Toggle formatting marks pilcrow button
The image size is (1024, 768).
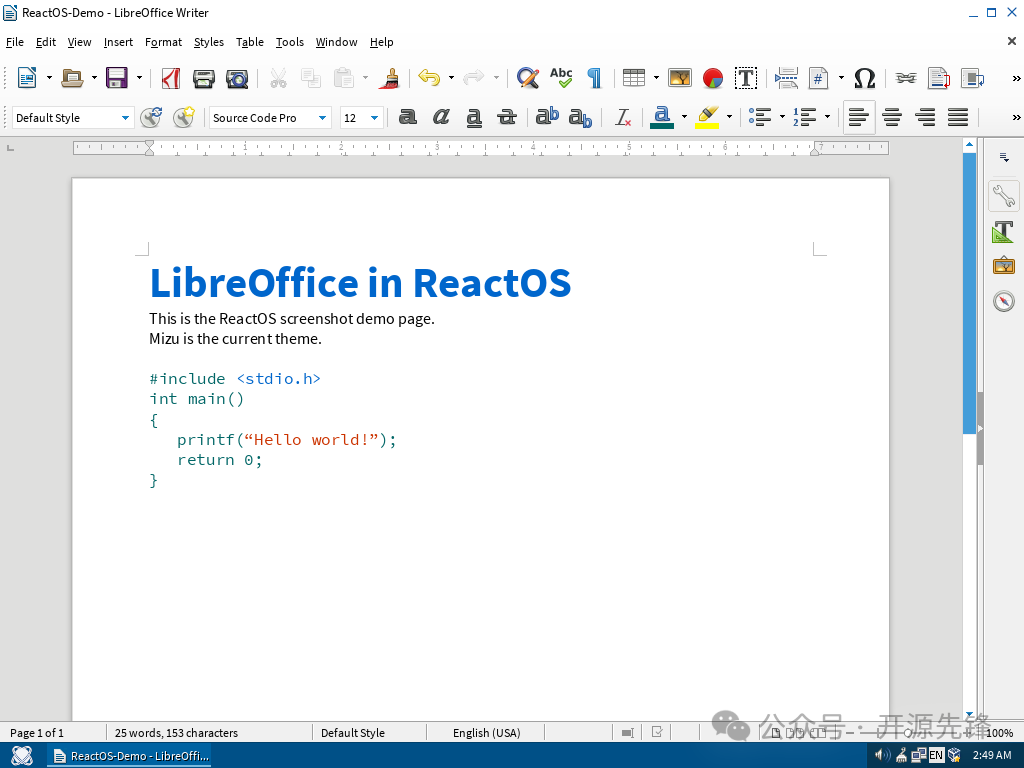coord(594,78)
